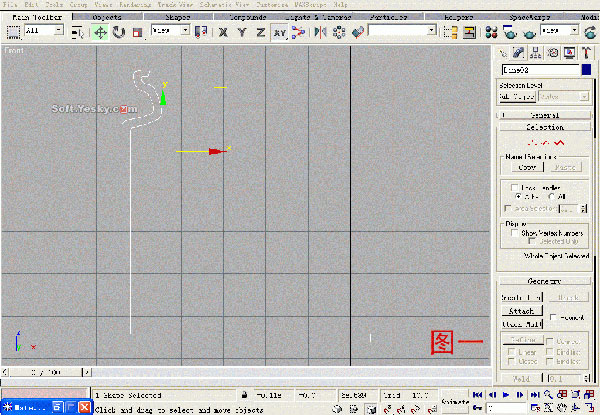The image size is (600, 415).
Task: Restrict movement to the X axis
Action: coord(223,33)
